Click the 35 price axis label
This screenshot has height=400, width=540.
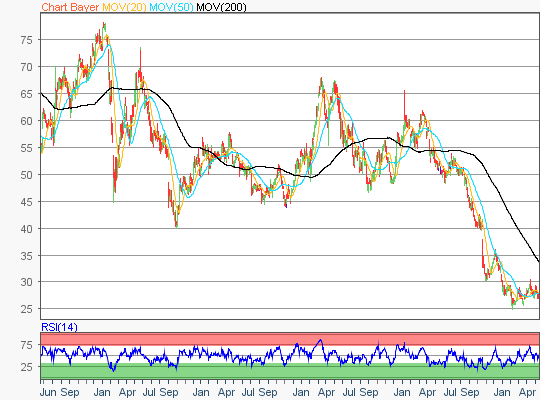click(27, 256)
